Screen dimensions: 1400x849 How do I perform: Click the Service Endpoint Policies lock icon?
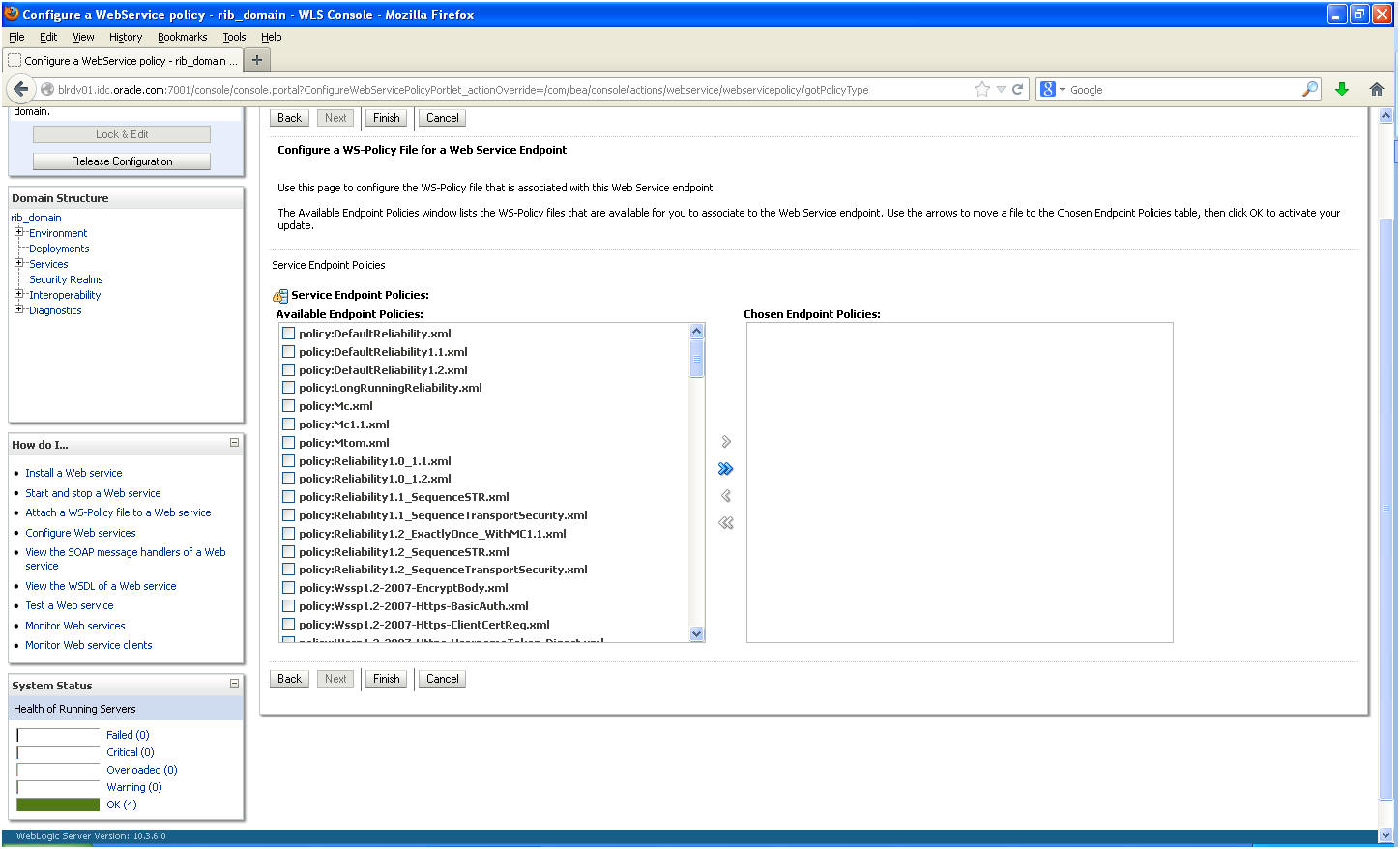pyautogui.click(x=280, y=296)
